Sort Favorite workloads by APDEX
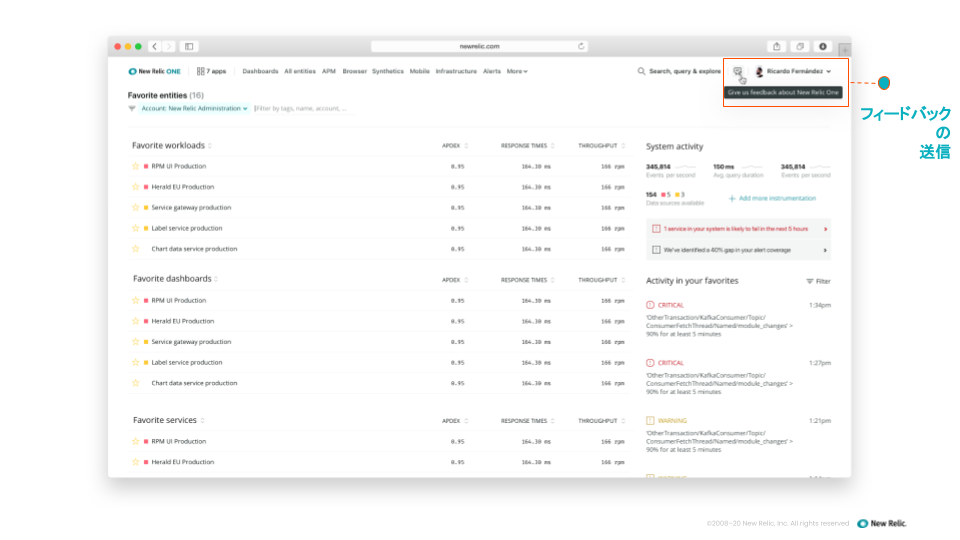Image resolution: width=960 pixels, height=540 pixels. (x=455, y=146)
